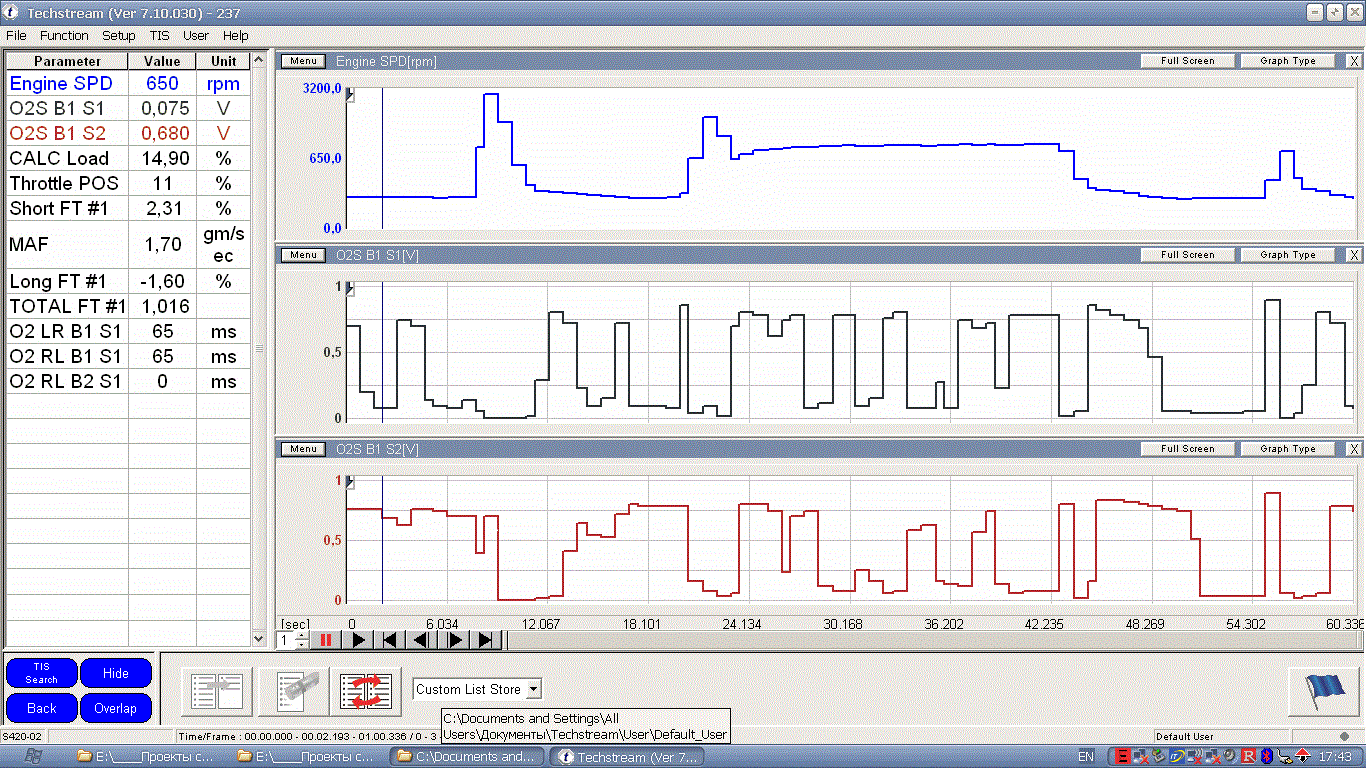1366x768 pixels.
Task: Jump to the first frame of the recording
Action: [390, 640]
